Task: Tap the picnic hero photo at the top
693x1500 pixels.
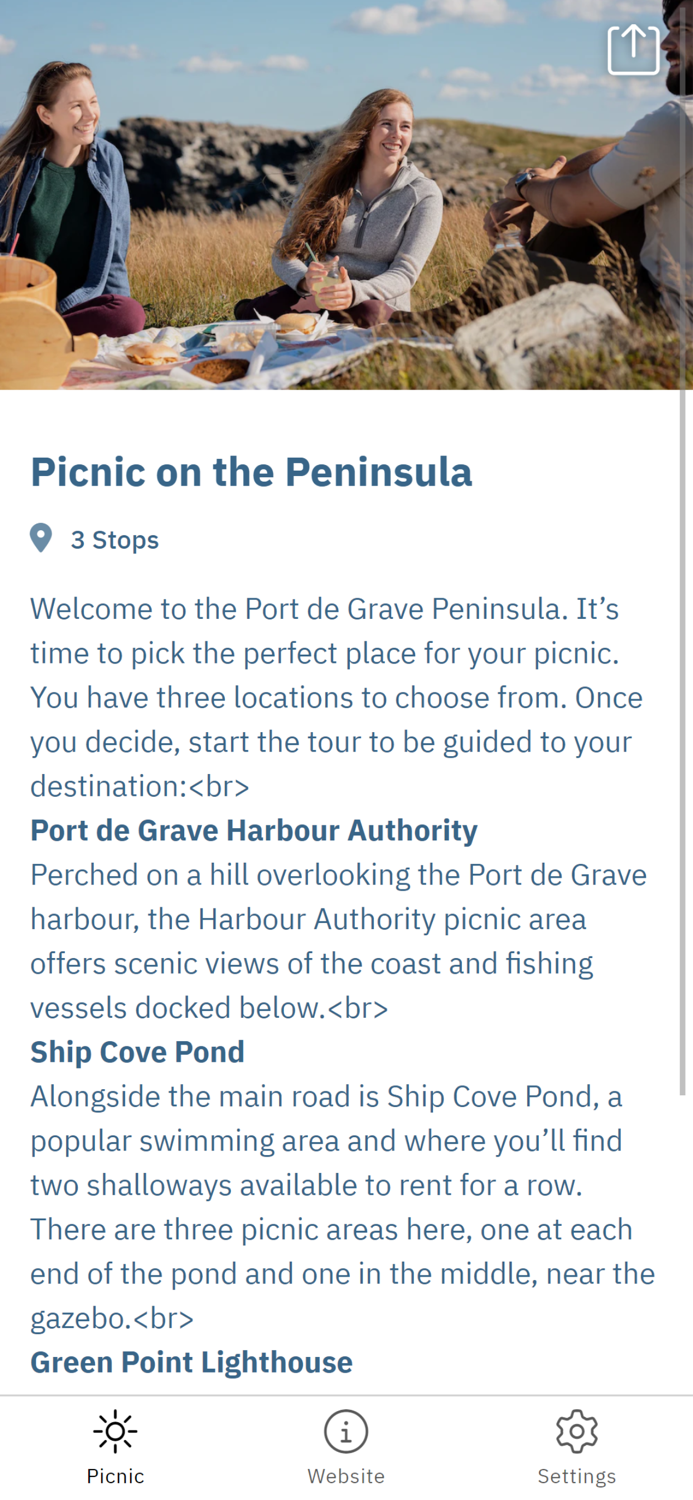Action: 346,195
